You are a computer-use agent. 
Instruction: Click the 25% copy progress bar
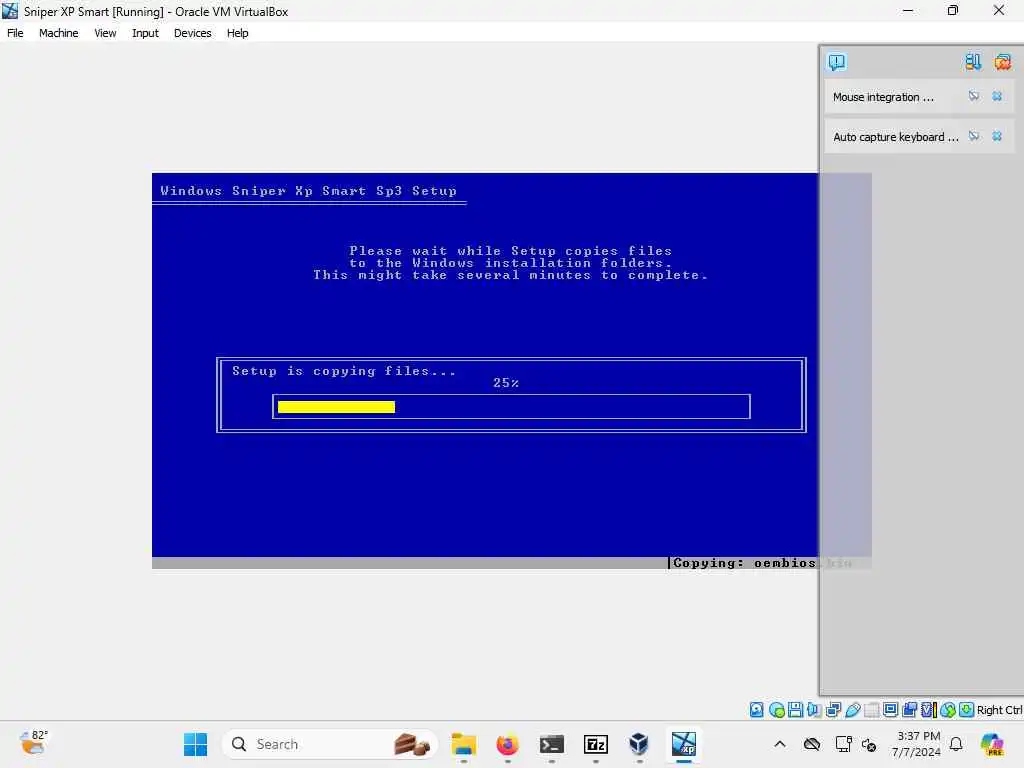pyautogui.click(x=511, y=407)
